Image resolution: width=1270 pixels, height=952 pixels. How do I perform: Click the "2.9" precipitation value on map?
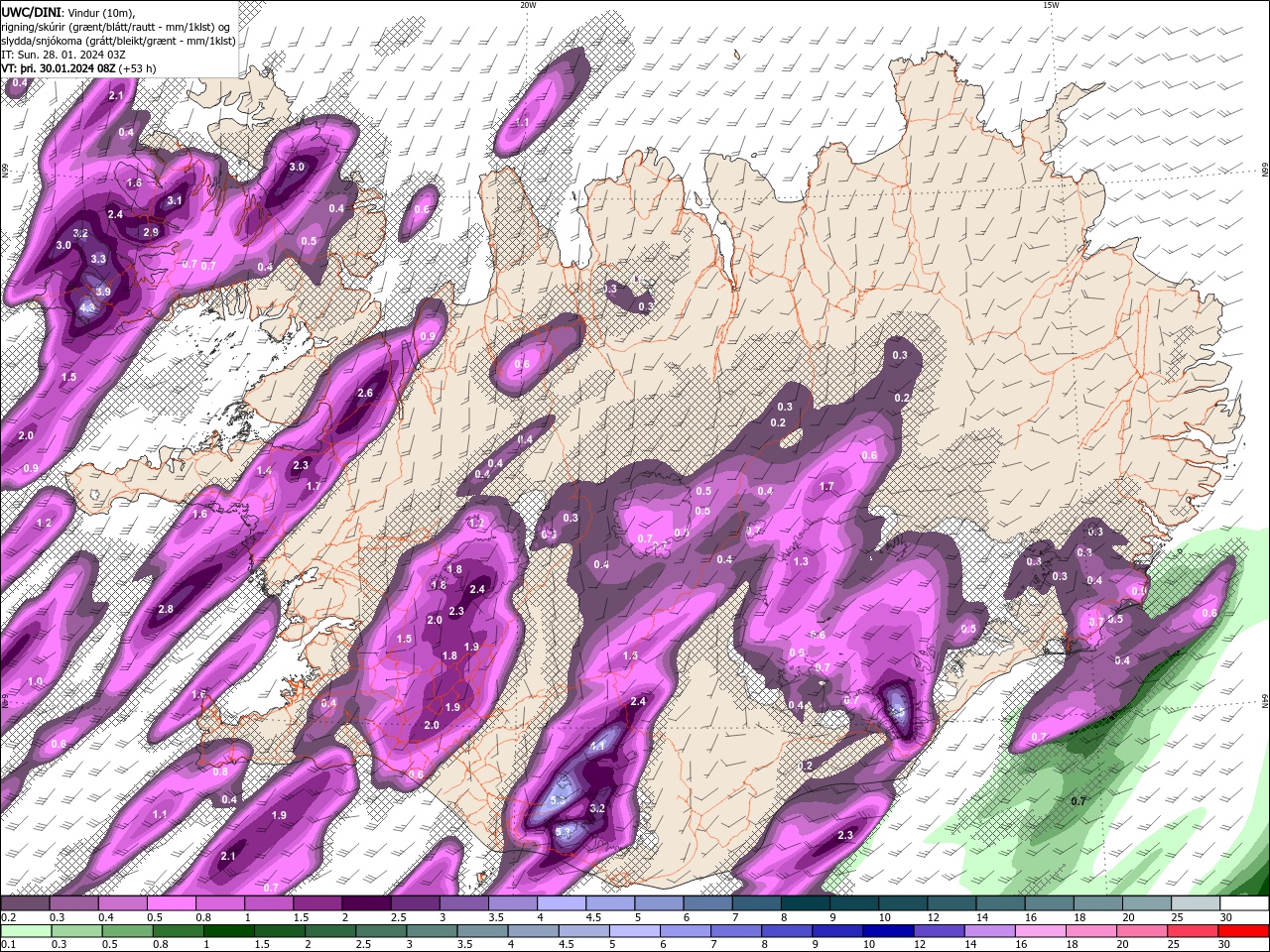[151, 232]
